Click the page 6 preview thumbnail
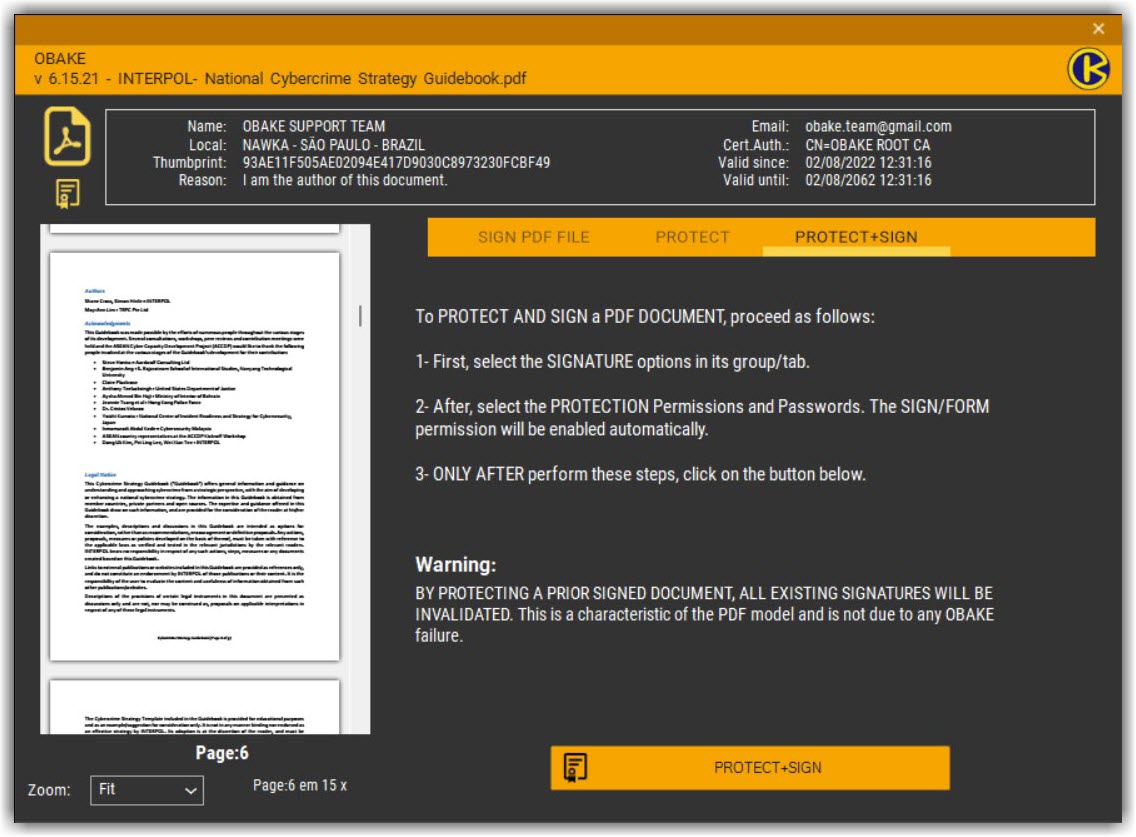The width and height of the screenshot is (1136, 837). [x=194, y=457]
